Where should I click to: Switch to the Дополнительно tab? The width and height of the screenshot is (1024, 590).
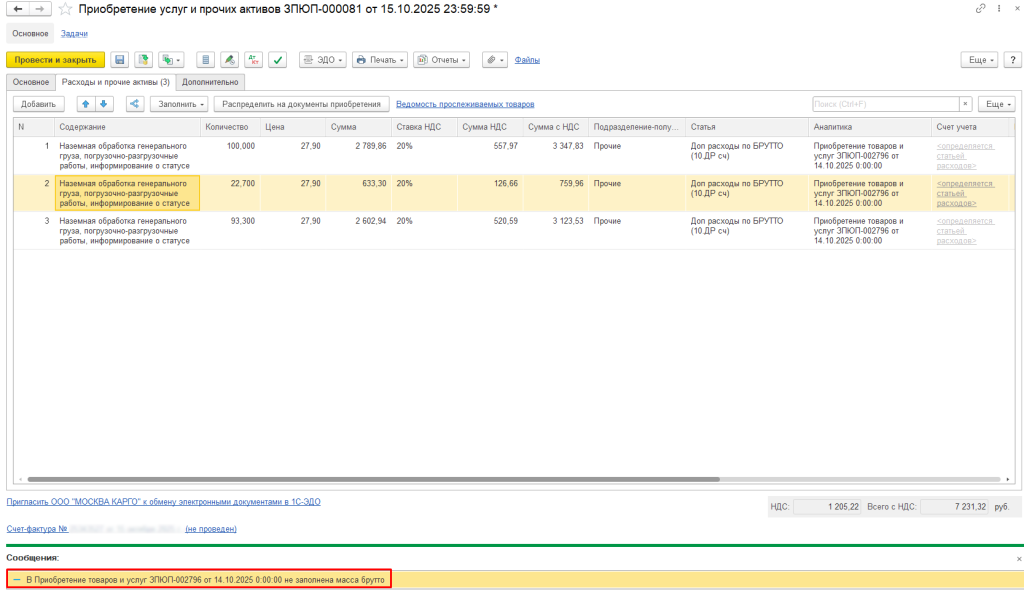tap(210, 82)
